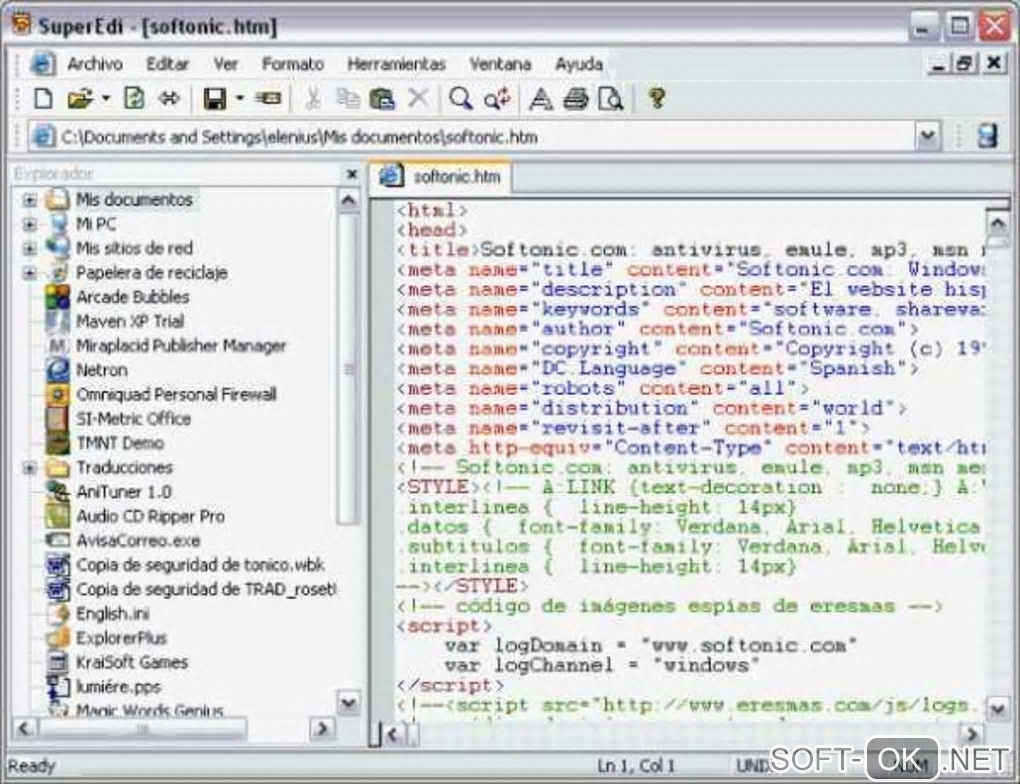Open the Ayuda menu
This screenshot has height=784, width=1020.
click(x=578, y=64)
